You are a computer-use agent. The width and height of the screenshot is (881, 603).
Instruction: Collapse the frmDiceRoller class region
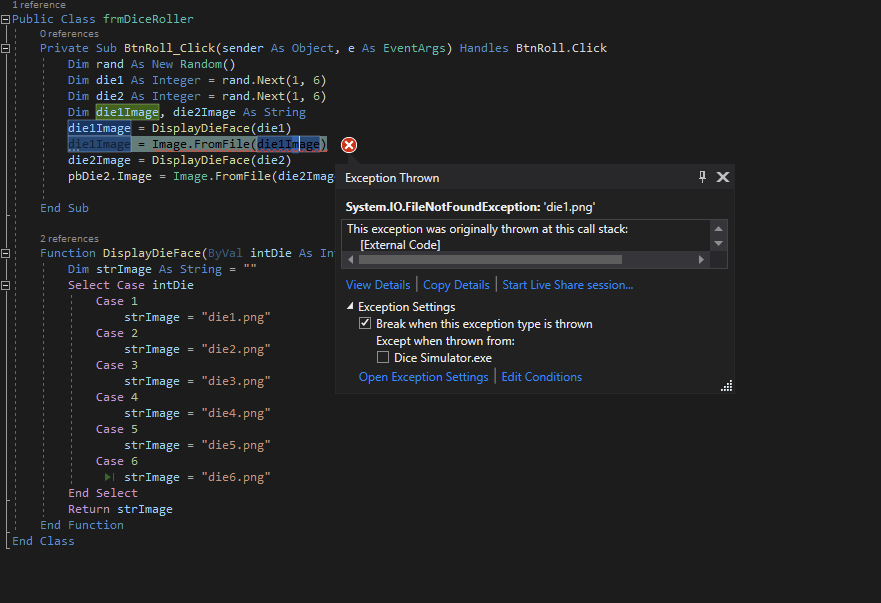6,18
